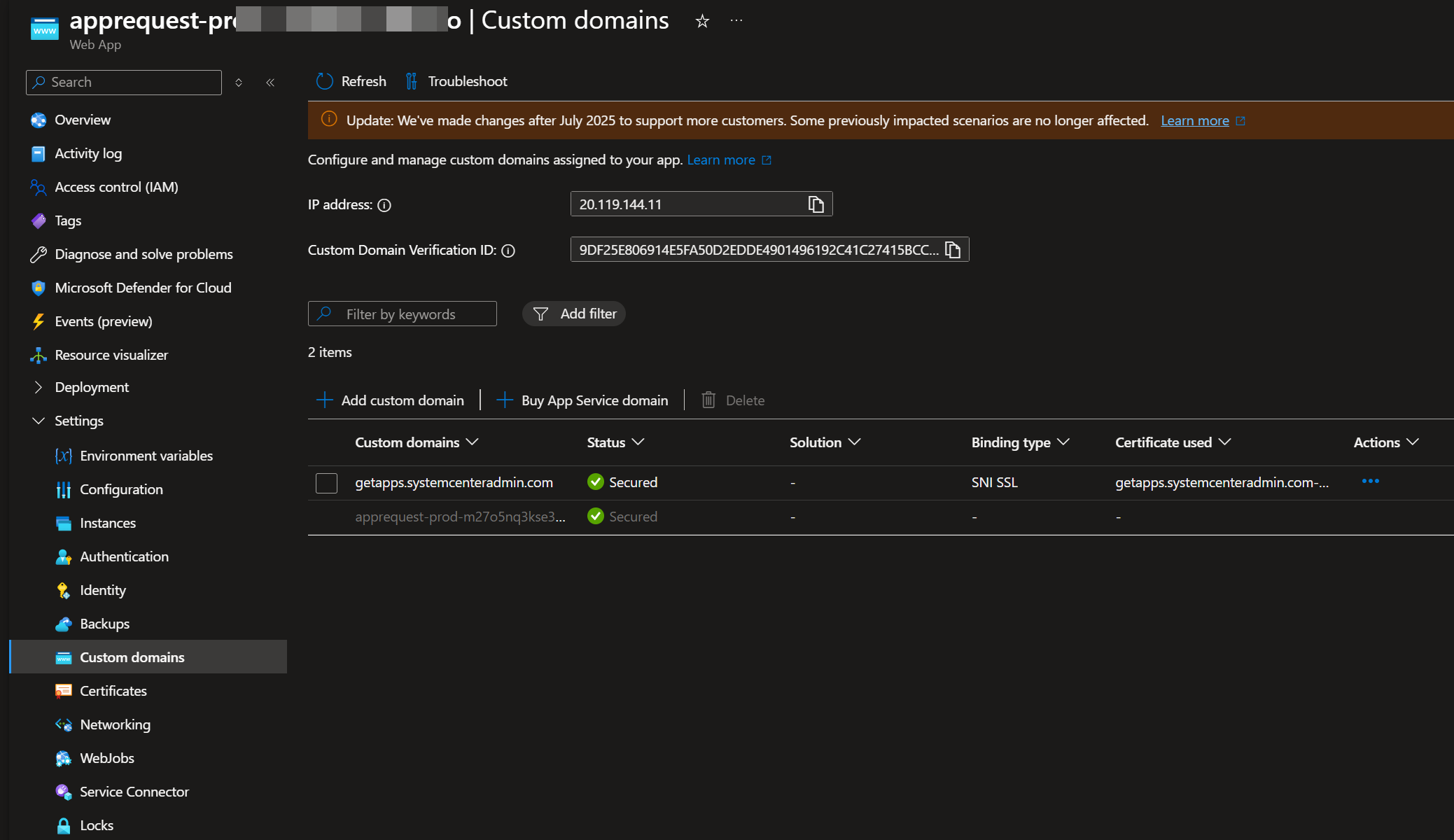Open Environment variables settings
The width and height of the screenshot is (1454, 840).
[x=146, y=456]
